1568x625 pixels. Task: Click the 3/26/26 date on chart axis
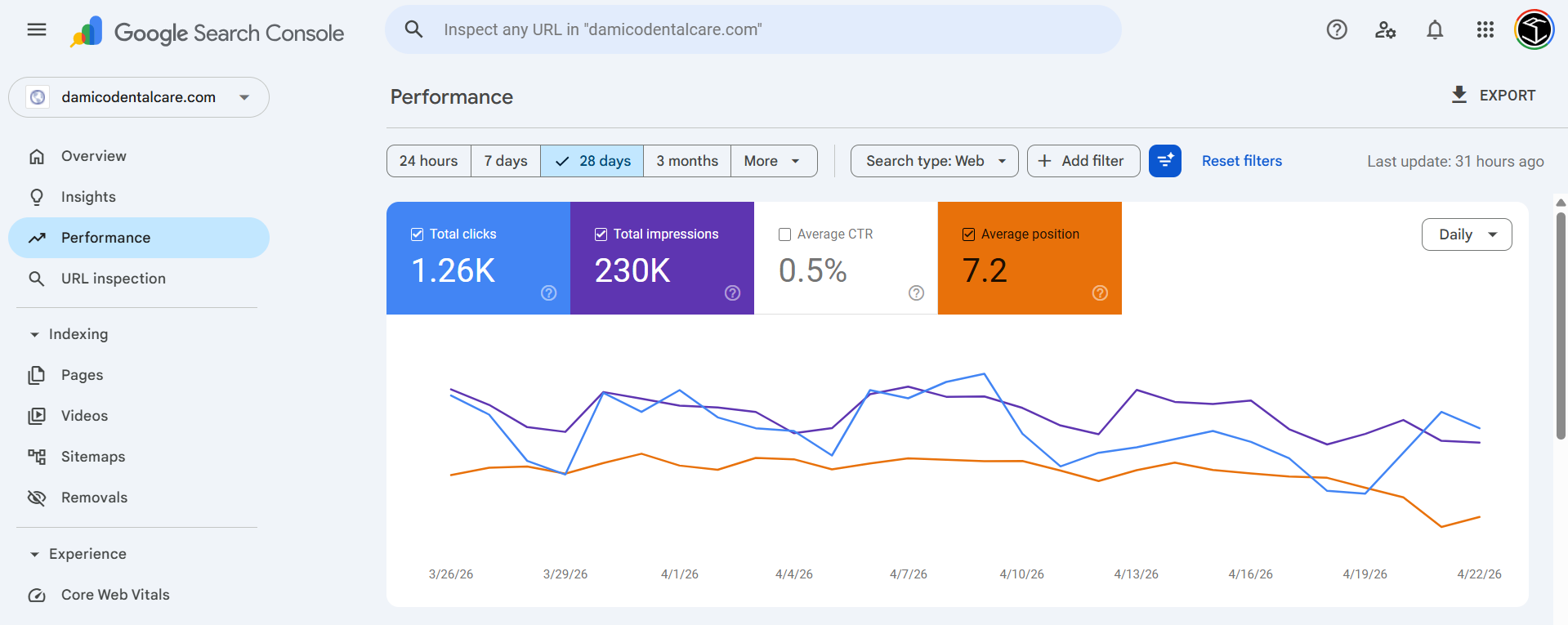pos(451,574)
